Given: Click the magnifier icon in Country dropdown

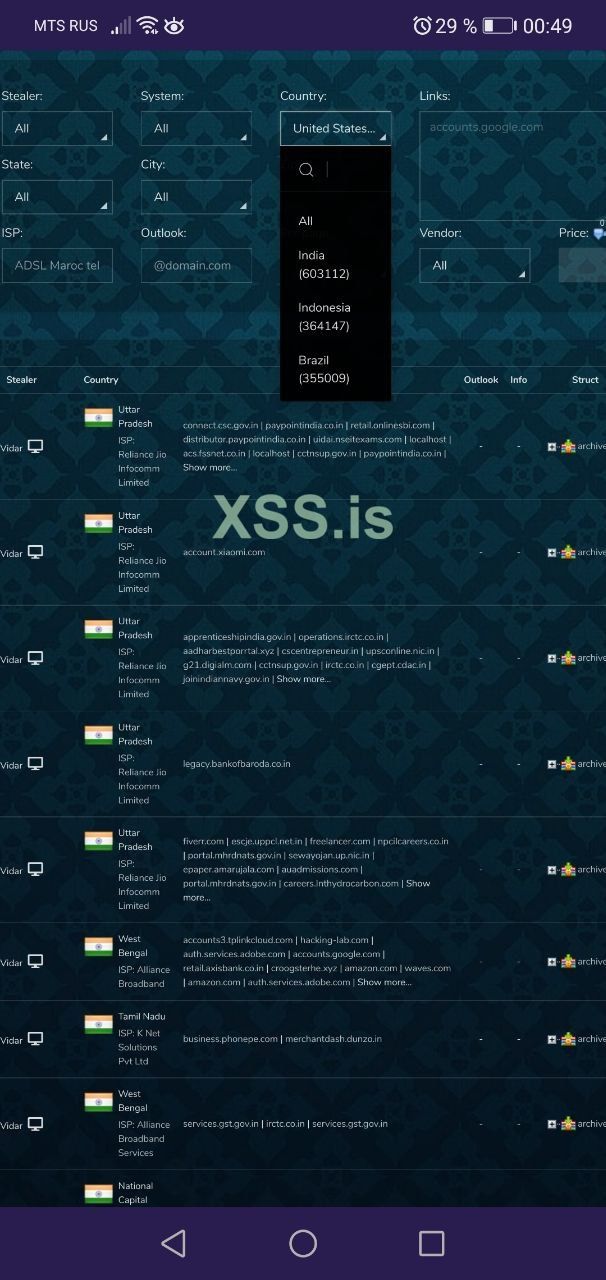Looking at the screenshot, I should (x=306, y=170).
